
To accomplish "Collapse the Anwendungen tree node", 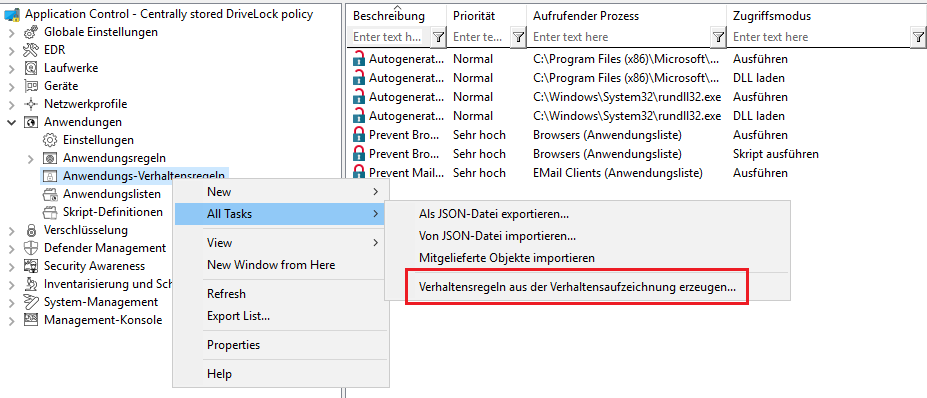I will [x=12, y=122].
